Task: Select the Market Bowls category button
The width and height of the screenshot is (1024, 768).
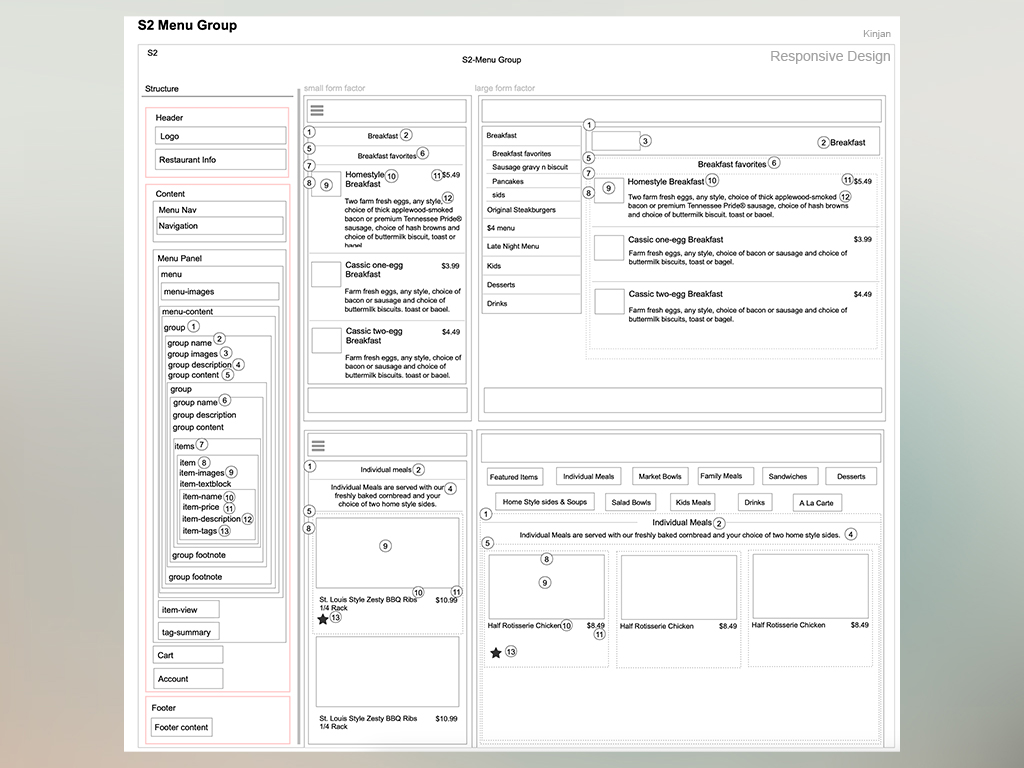Action: point(660,477)
